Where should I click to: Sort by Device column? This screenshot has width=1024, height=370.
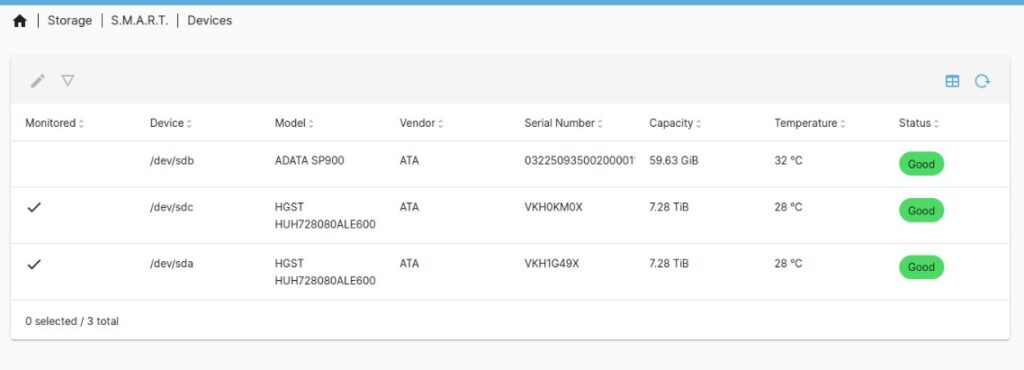[170, 123]
